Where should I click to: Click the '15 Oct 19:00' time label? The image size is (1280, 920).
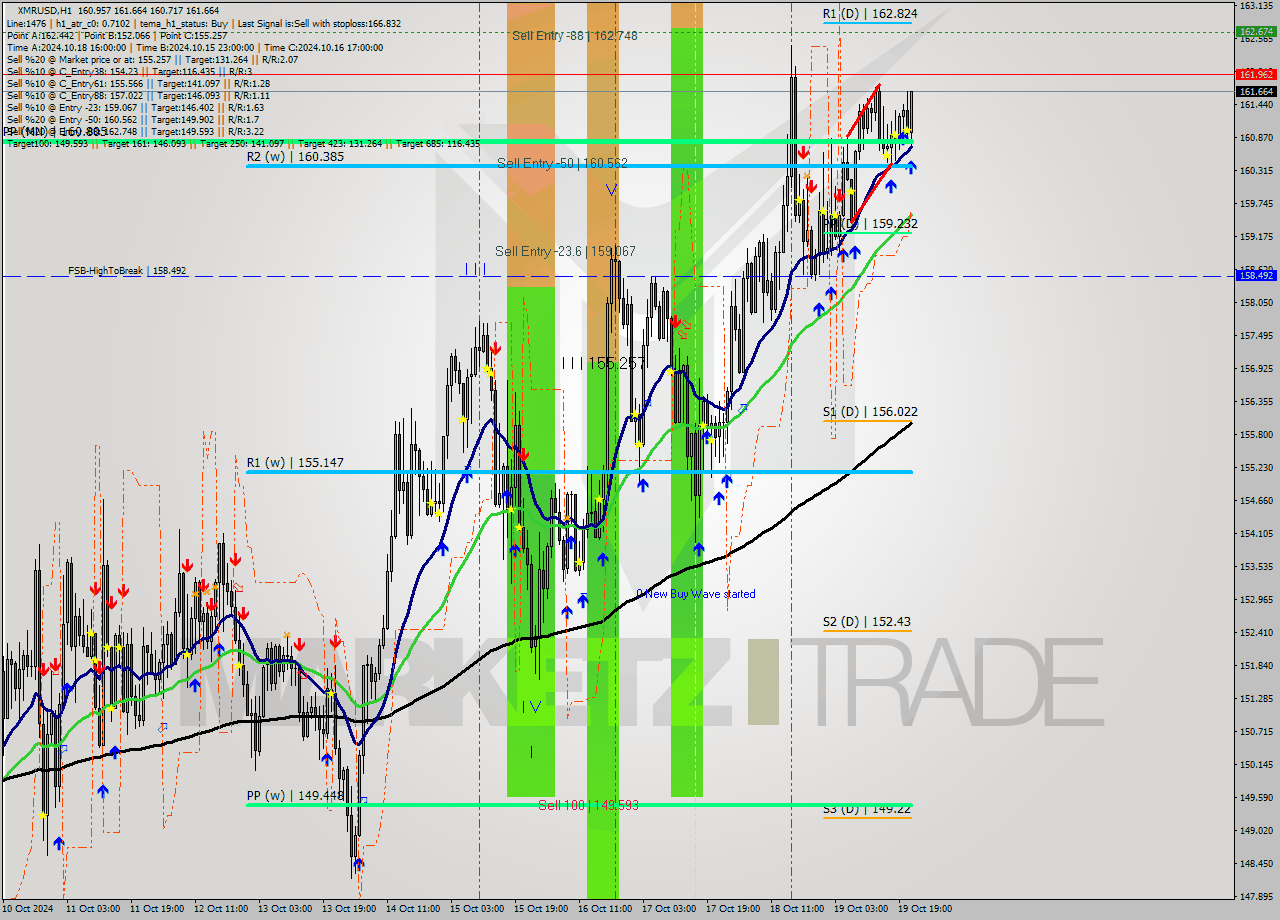tap(541, 909)
